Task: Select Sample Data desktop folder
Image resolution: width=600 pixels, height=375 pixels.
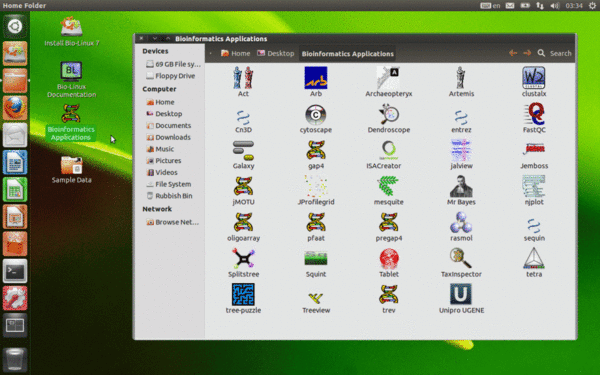Action: [x=72, y=169]
